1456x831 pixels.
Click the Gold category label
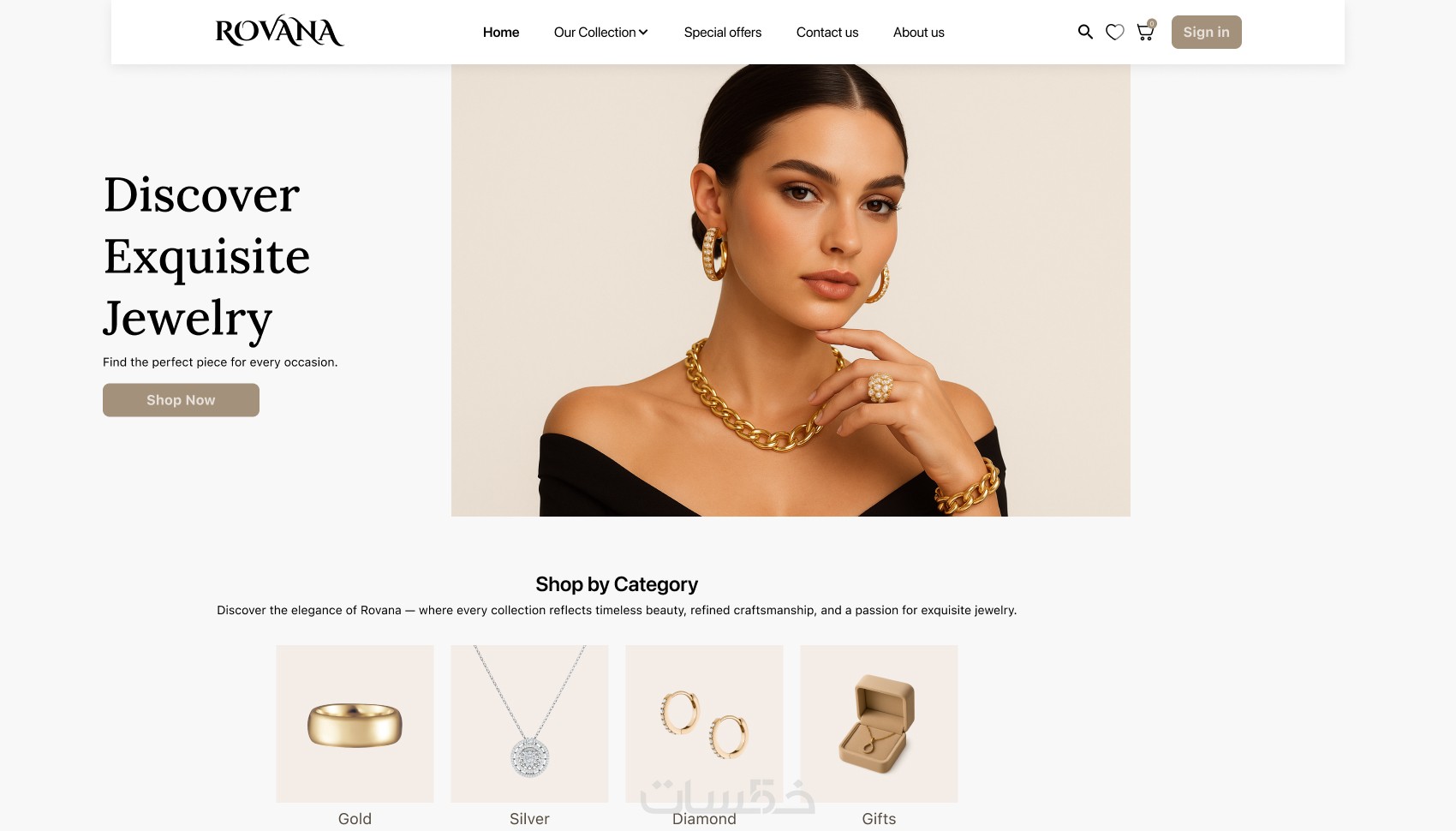tap(355, 819)
